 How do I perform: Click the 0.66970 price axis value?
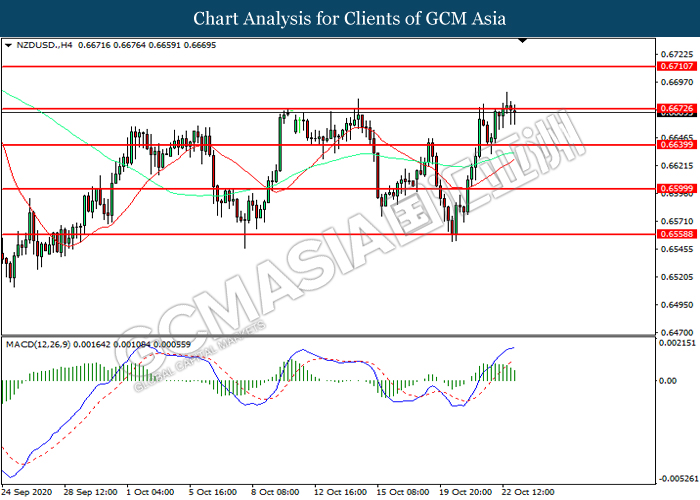point(677,82)
